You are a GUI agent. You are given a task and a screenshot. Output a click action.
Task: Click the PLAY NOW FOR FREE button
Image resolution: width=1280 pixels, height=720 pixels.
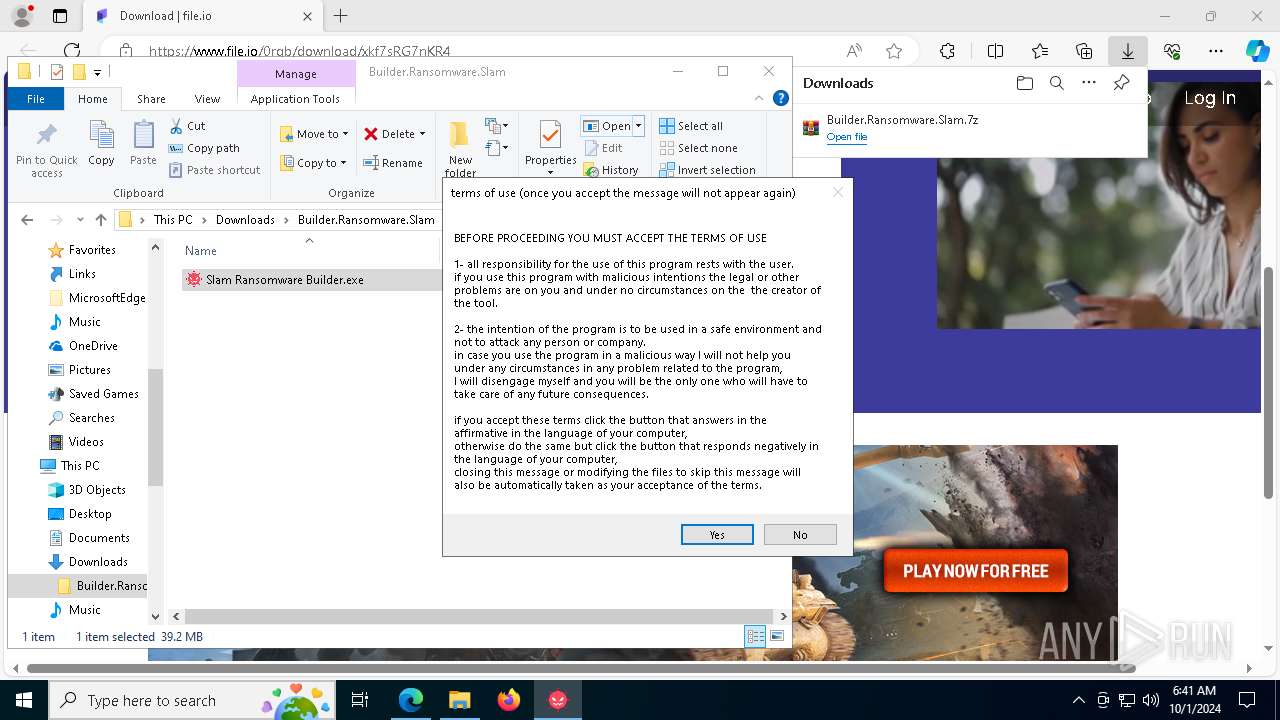pyautogui.click(x=975, y=571)
